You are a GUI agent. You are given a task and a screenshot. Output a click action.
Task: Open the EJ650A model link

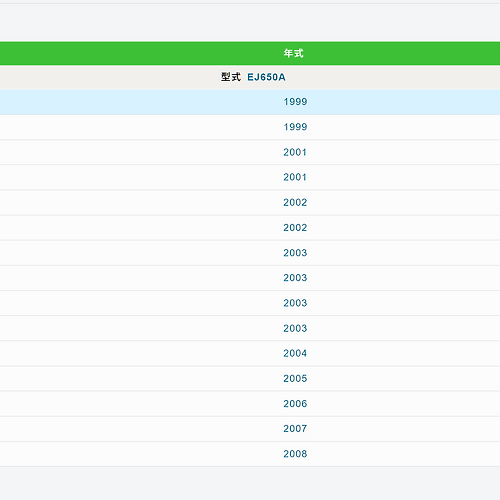point(266,77)
